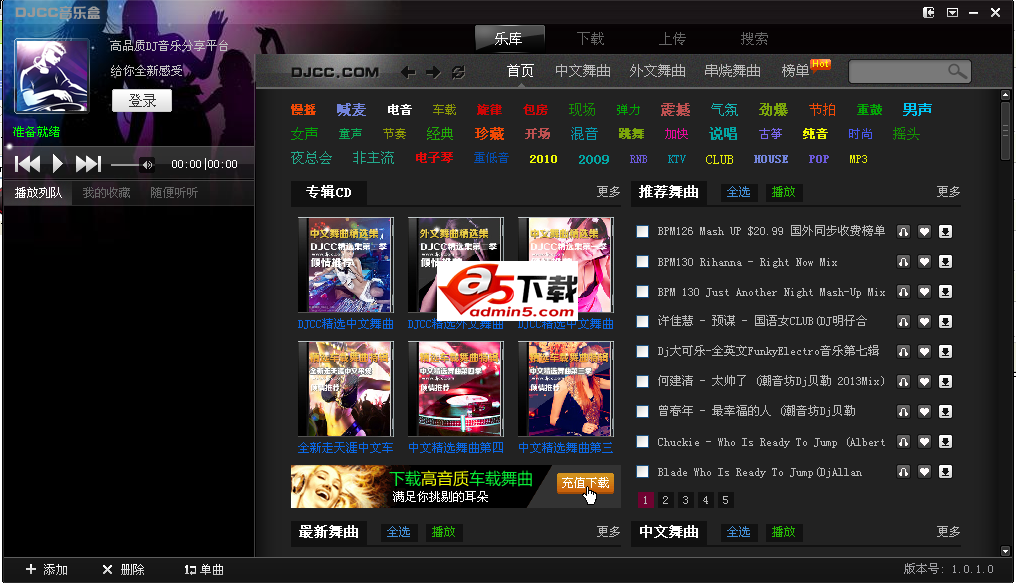Check BPM 130 Just Another Night checkbox

point(642,292)
